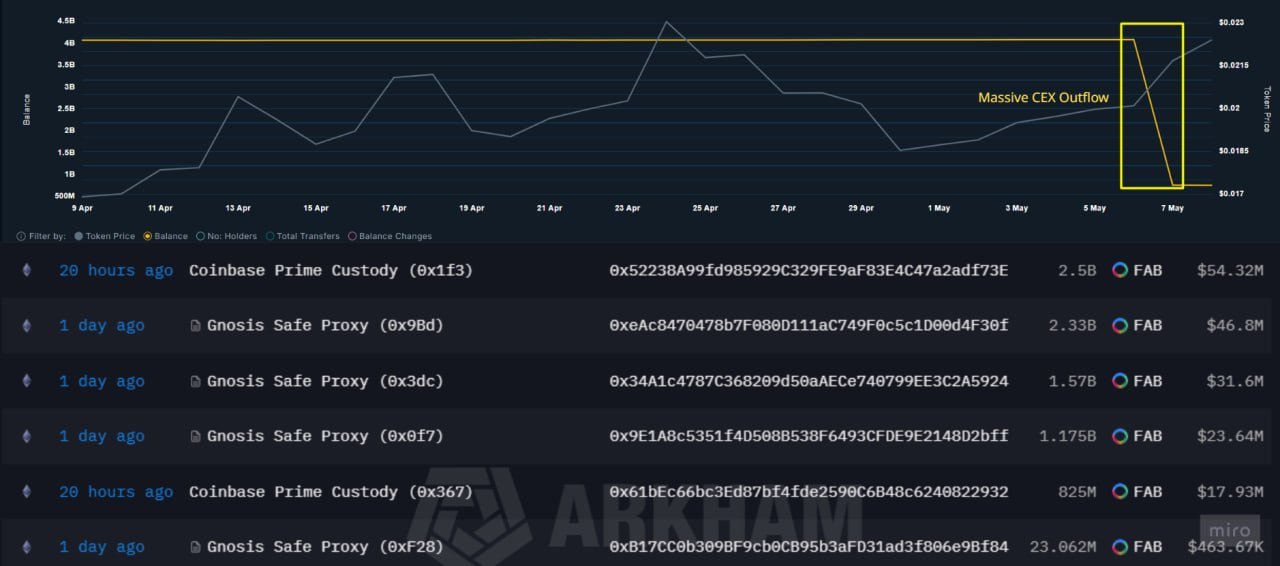Open Gnosis Safe Proxy (0x3dc) entity page

pos(325,381)
